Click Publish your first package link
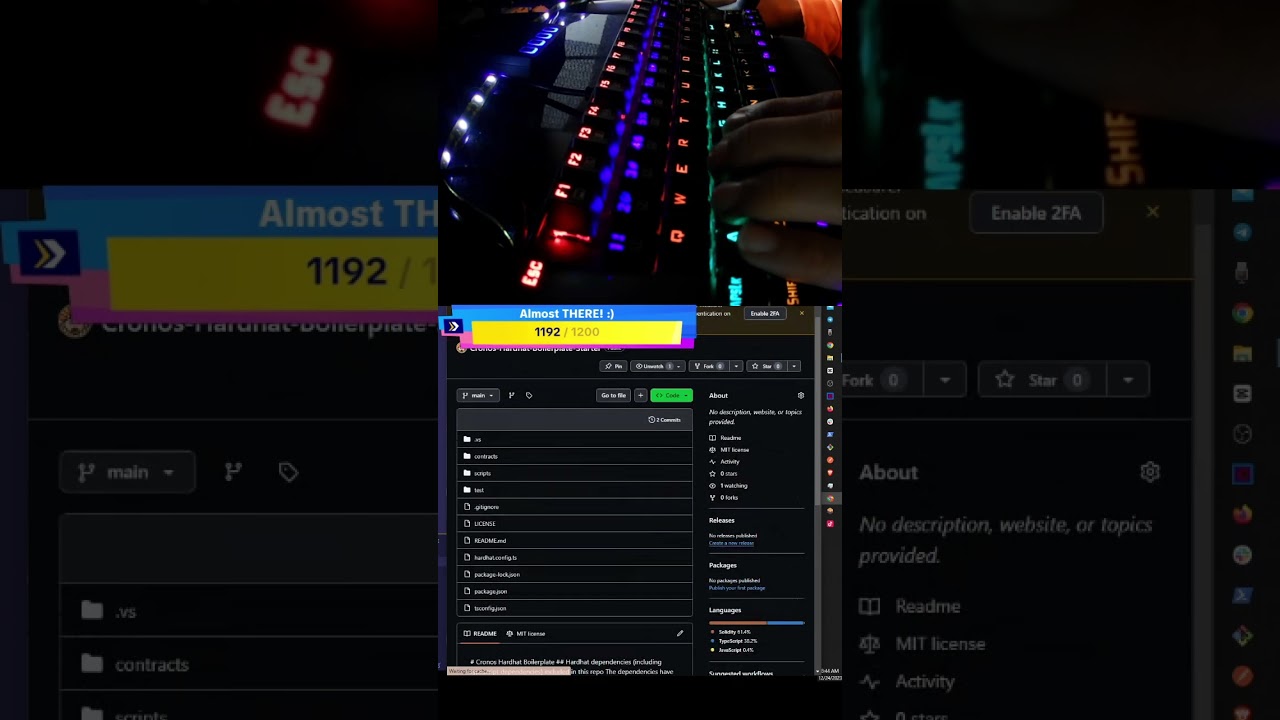The image size is (1280, 720). click(x=737, y=588)
